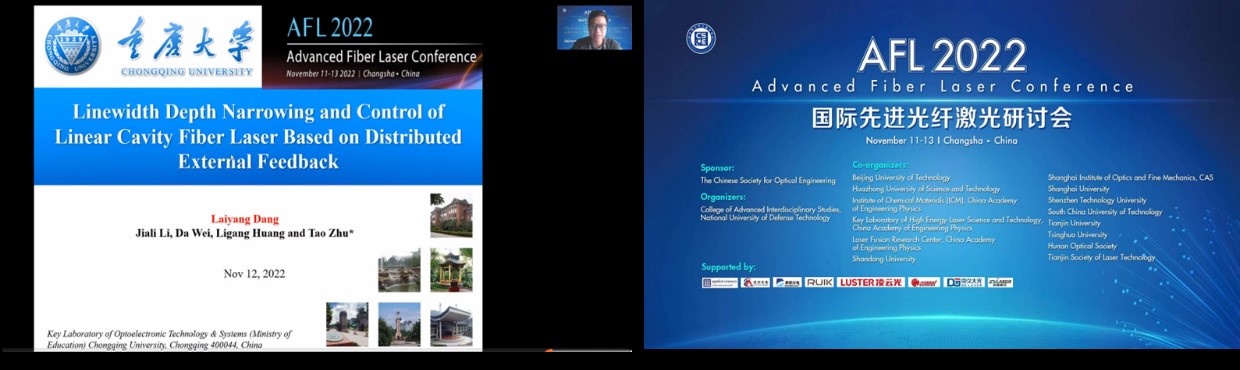Screen dimensions: 1240x370
Task: Click the waterfall pond photo
Action: coord(399,270)
